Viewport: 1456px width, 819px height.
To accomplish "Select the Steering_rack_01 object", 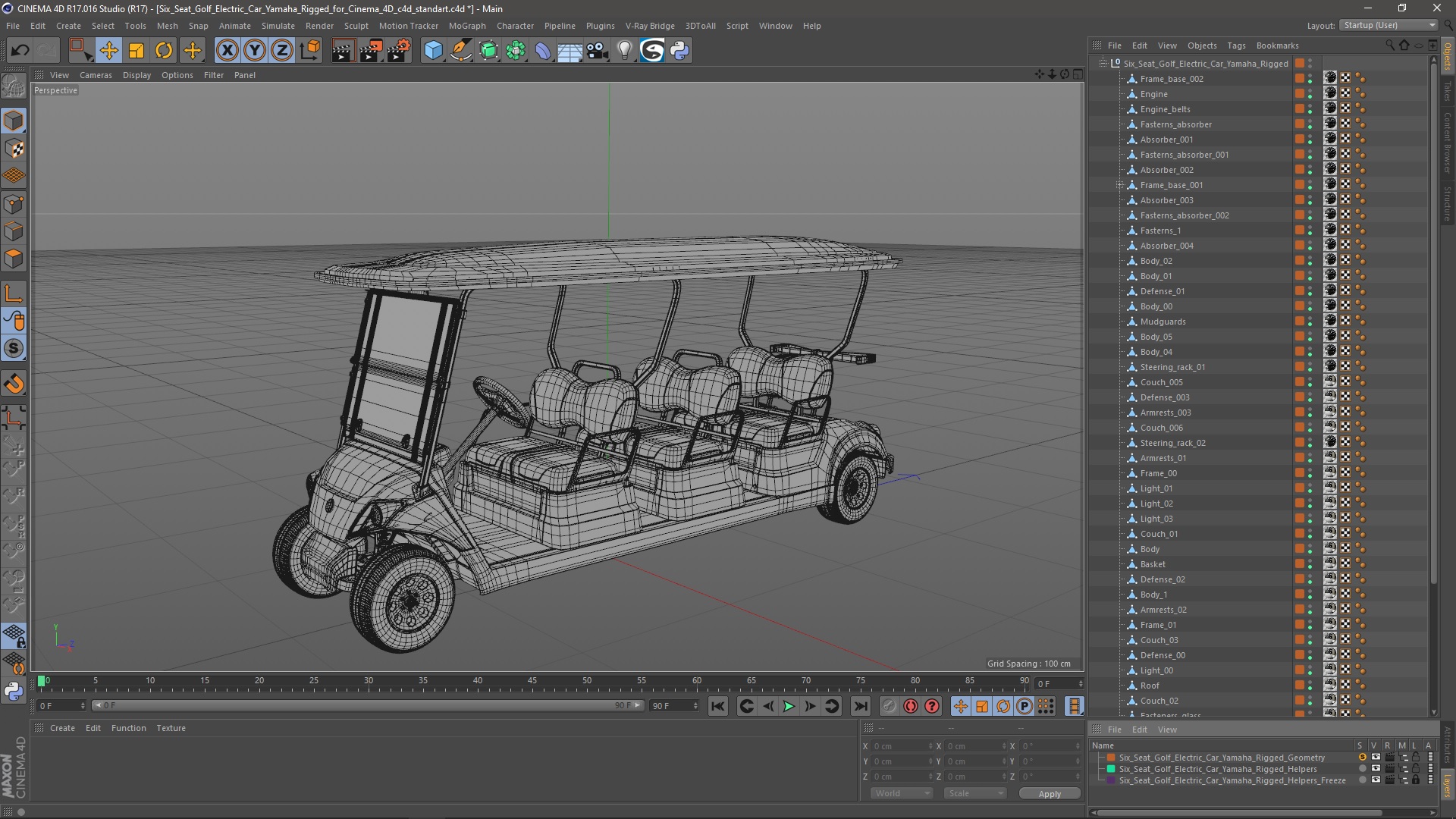I will [1172, 367].
